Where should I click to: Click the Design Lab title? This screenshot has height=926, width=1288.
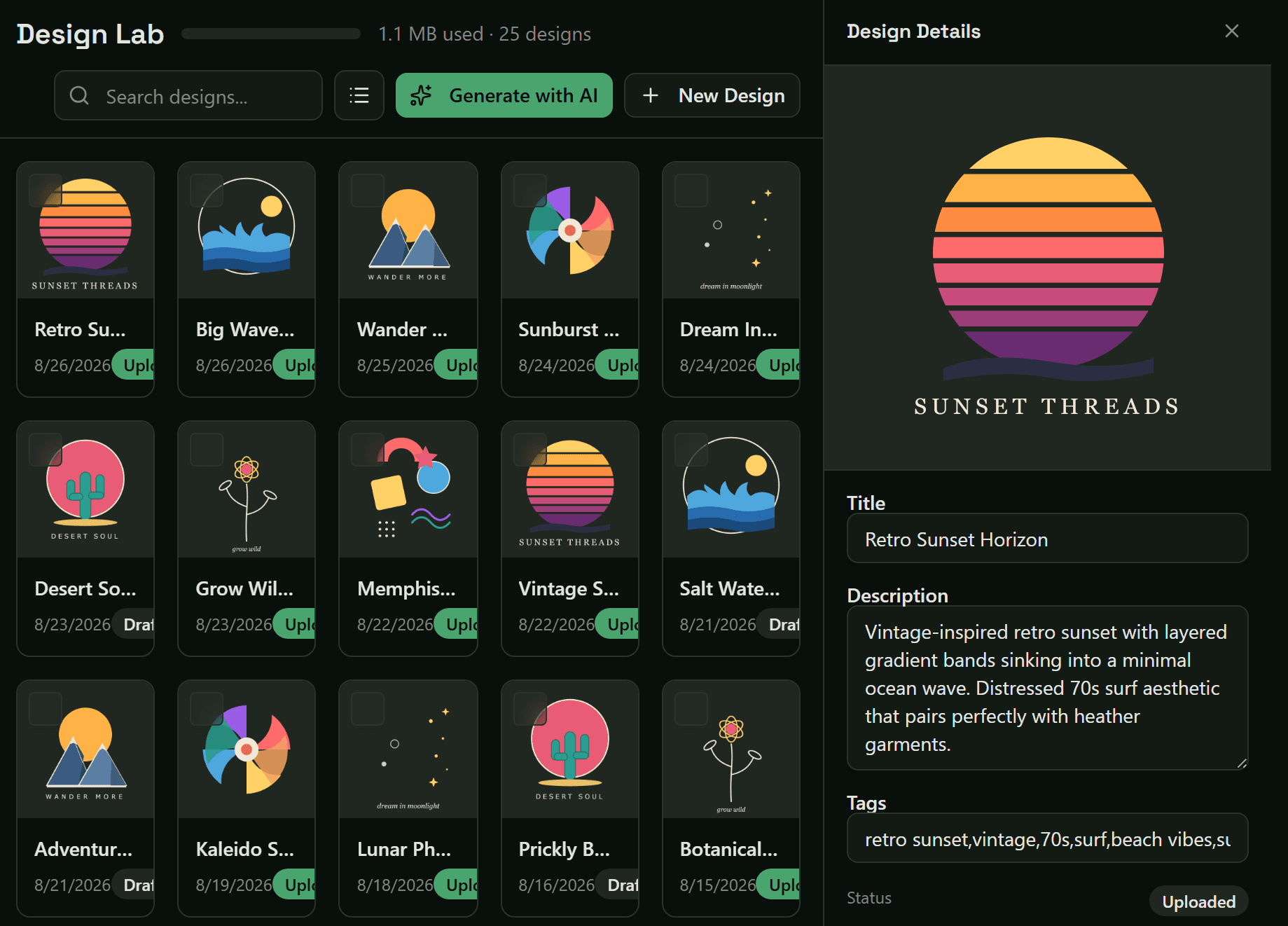click(x=90, y=34)
